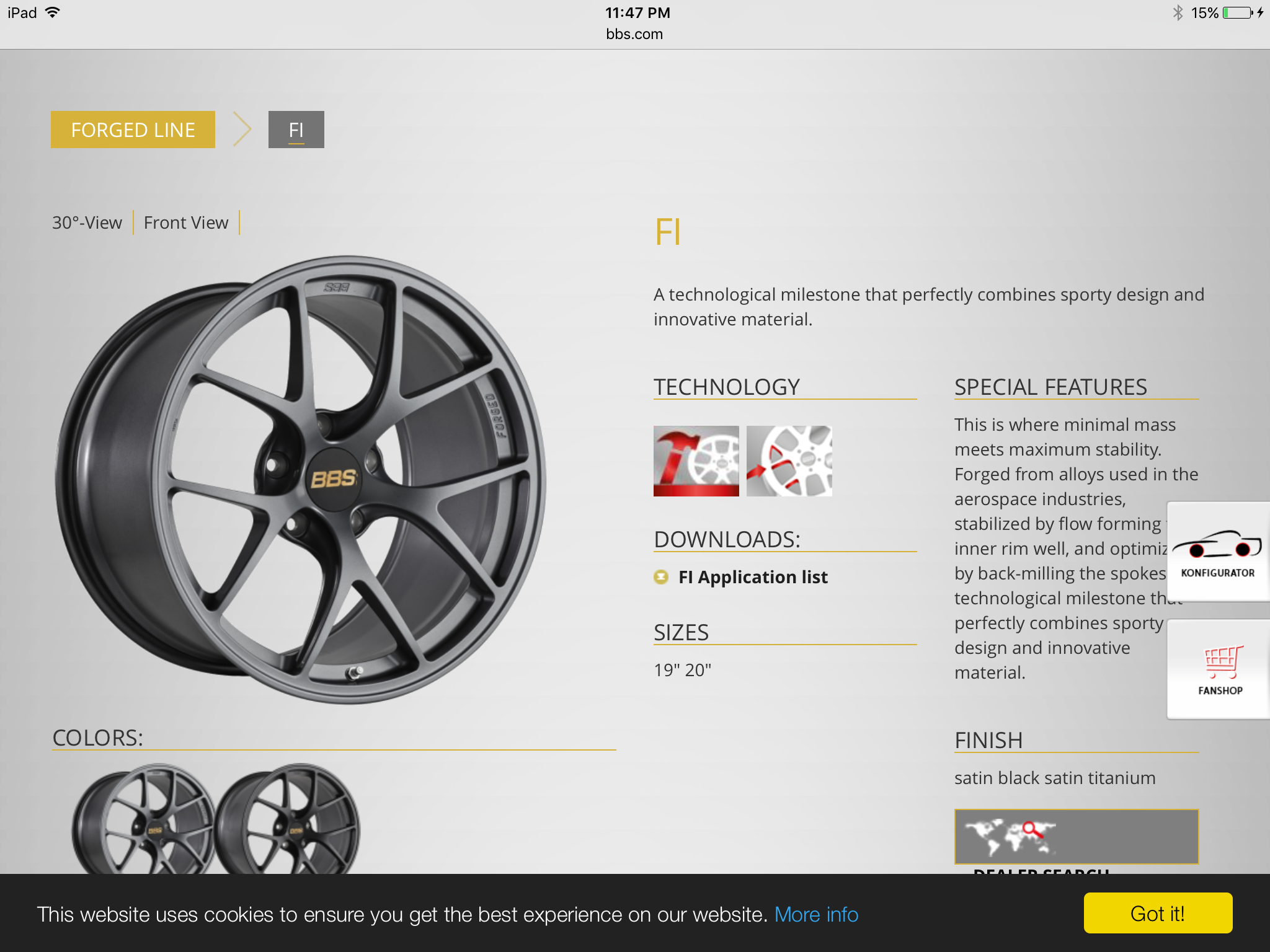Switch to the 30°-View

pos(87,223)
